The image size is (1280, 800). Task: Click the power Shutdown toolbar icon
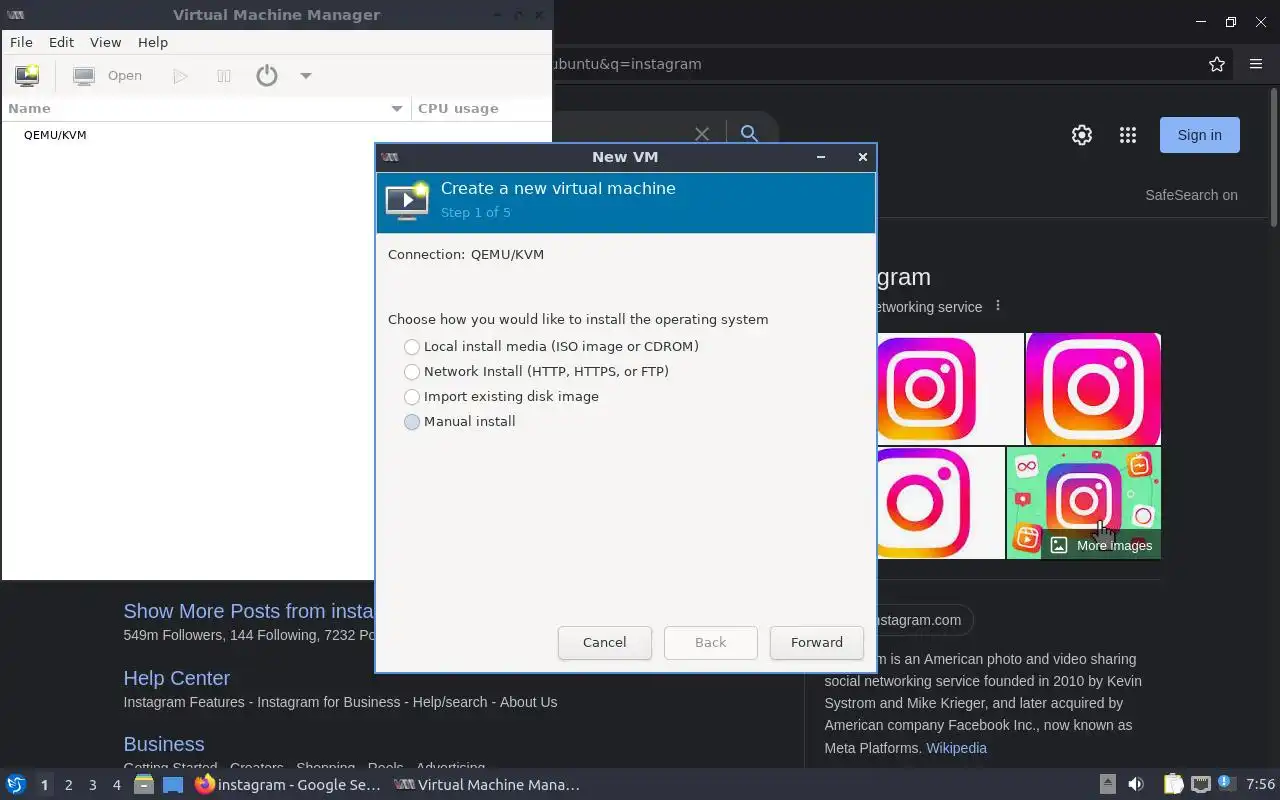point(266,75)
